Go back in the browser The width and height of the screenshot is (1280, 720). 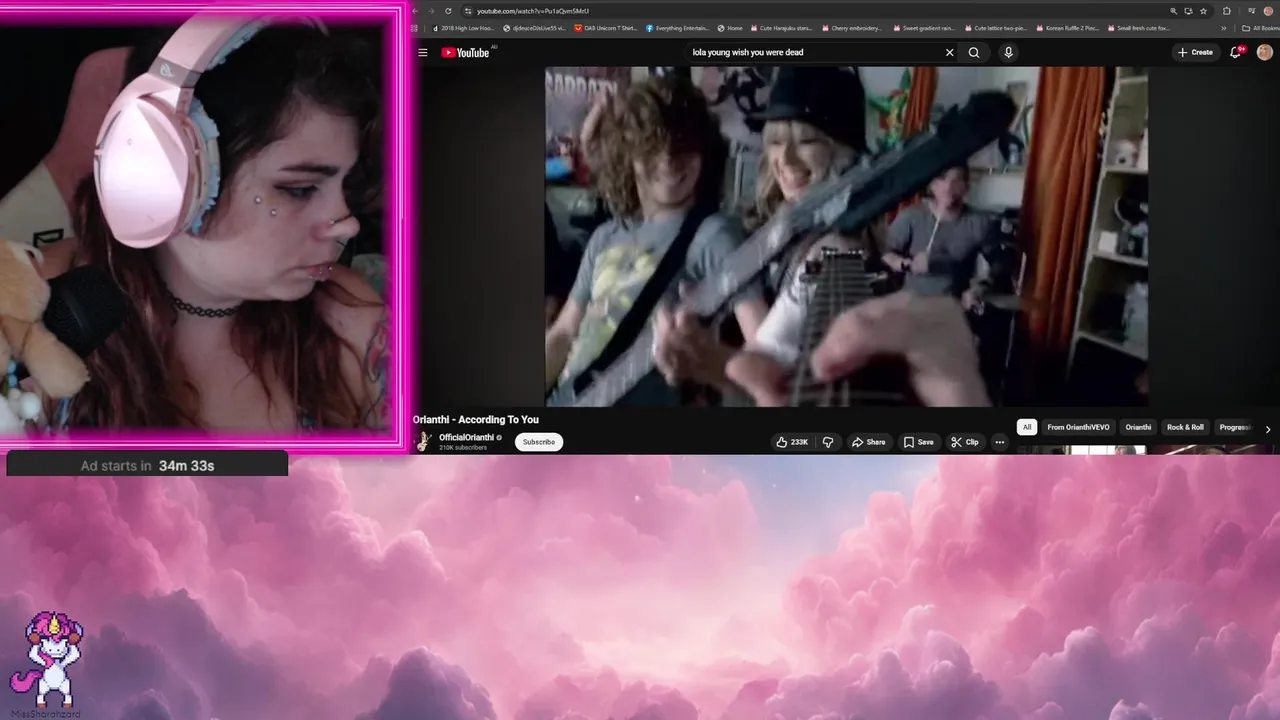click(x=415, y=11)
